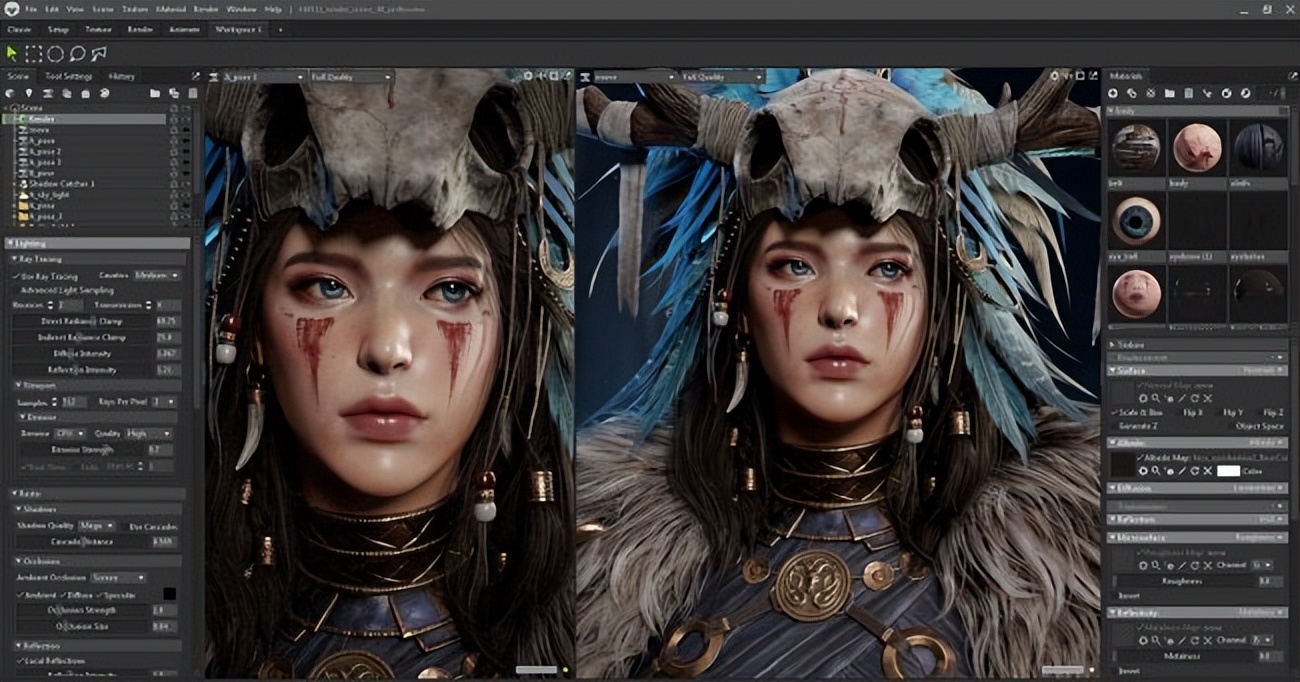Select the Shadow Catcher 1 scene item

click(63, 183)
